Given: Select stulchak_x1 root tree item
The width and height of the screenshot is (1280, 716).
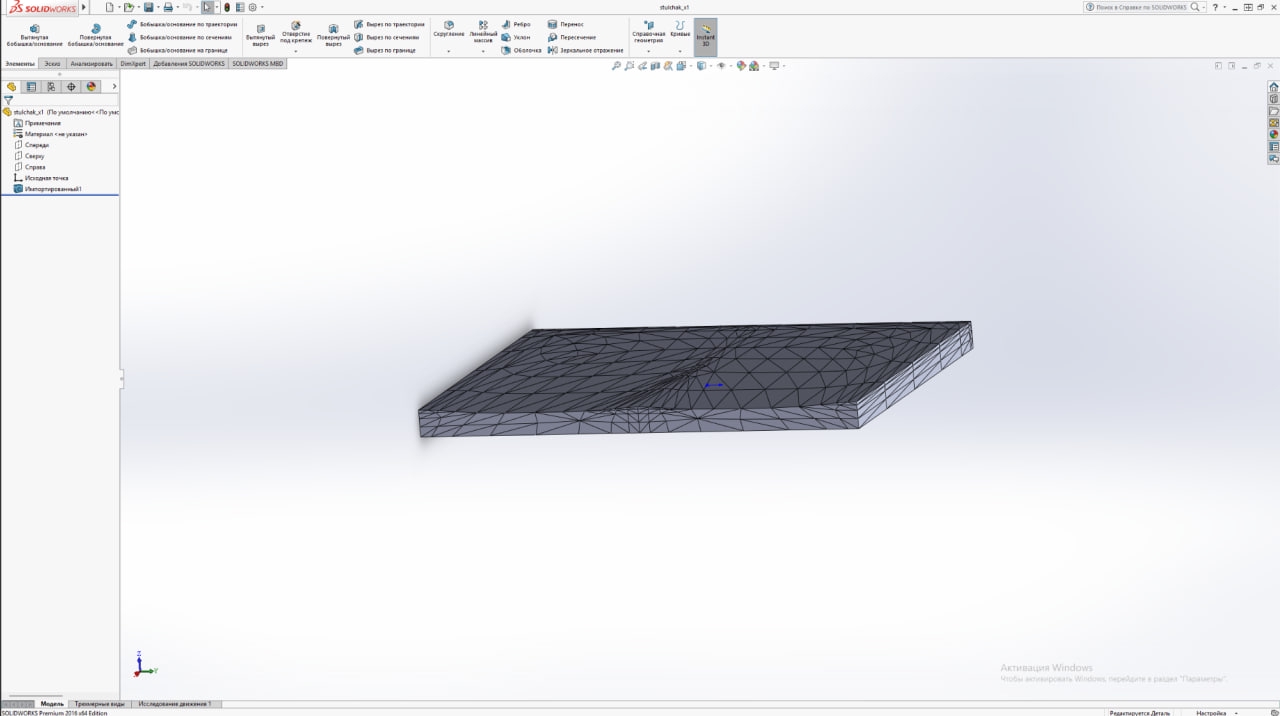Looking at the screenshot, I should [60, 112].
